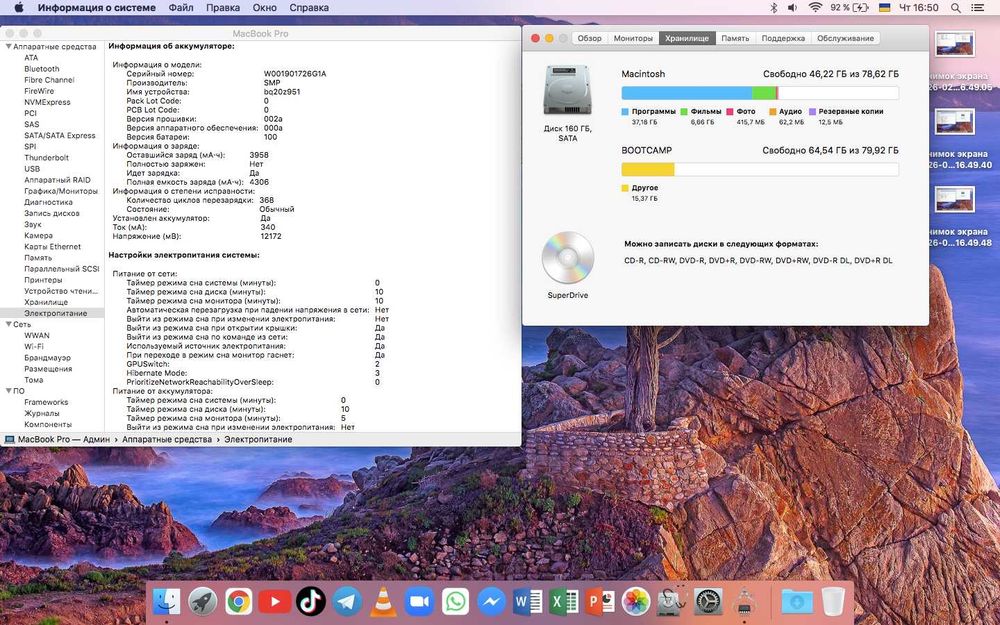
Task: Launch Microsoft Word from the Dock
Action: pyautogui.click(x=527, y=601)
